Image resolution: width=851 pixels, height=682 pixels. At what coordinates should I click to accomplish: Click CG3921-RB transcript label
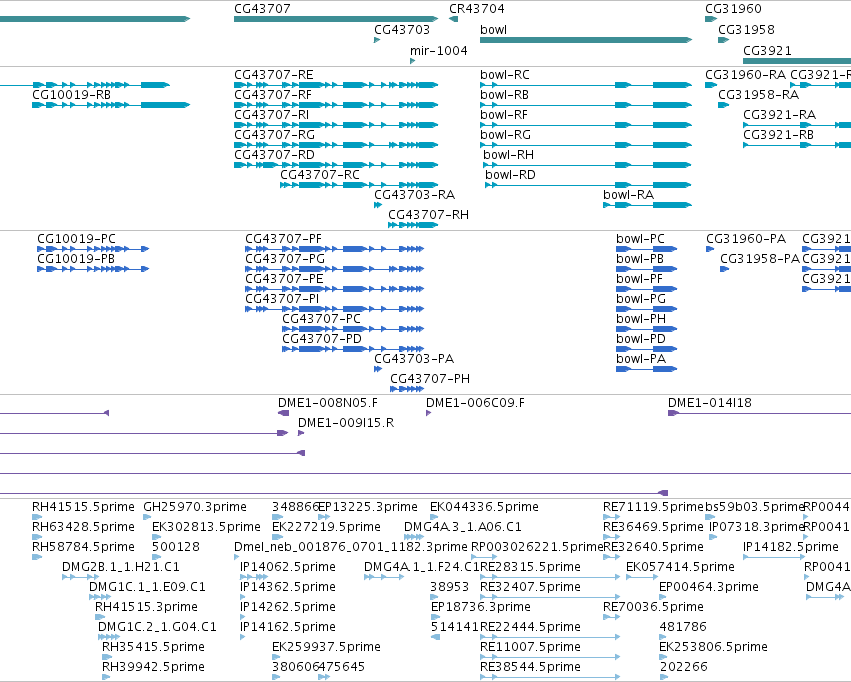tap(778, 135)
